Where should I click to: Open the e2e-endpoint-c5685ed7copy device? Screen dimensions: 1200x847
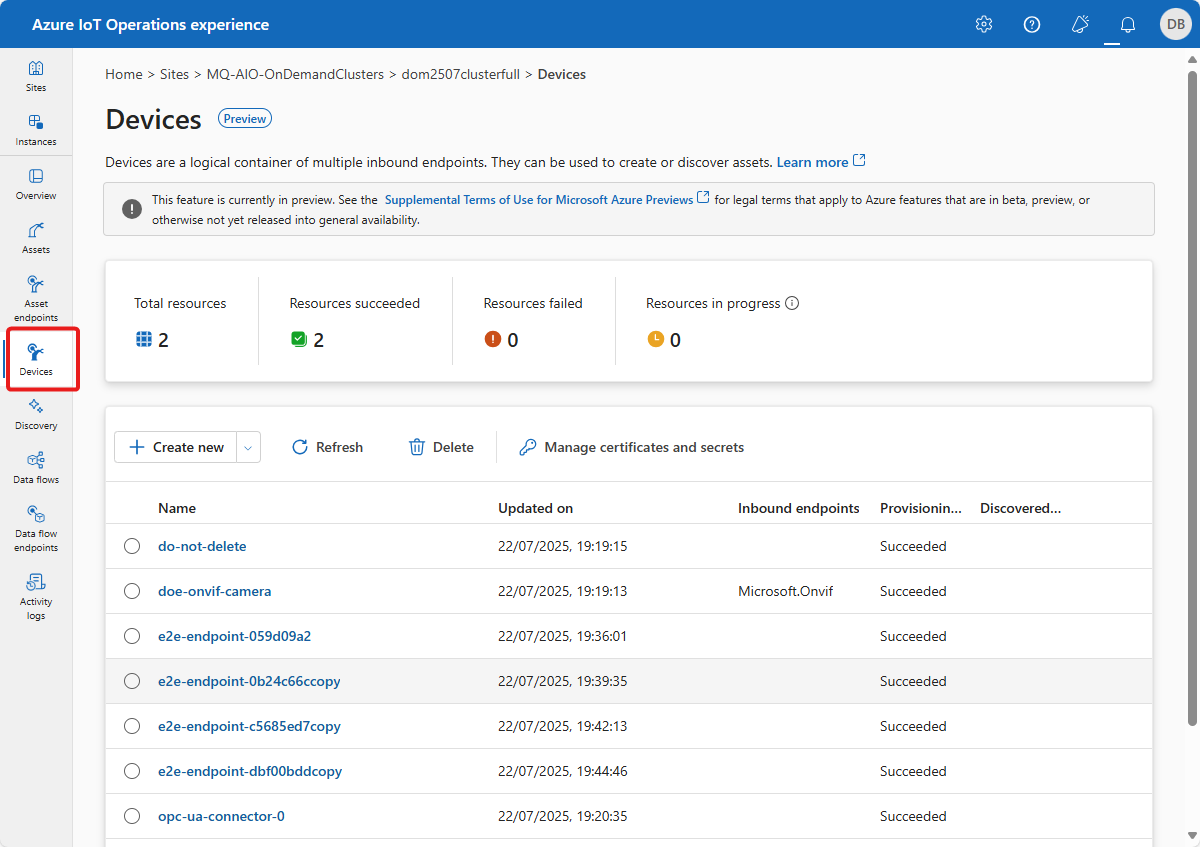(249, 726)
